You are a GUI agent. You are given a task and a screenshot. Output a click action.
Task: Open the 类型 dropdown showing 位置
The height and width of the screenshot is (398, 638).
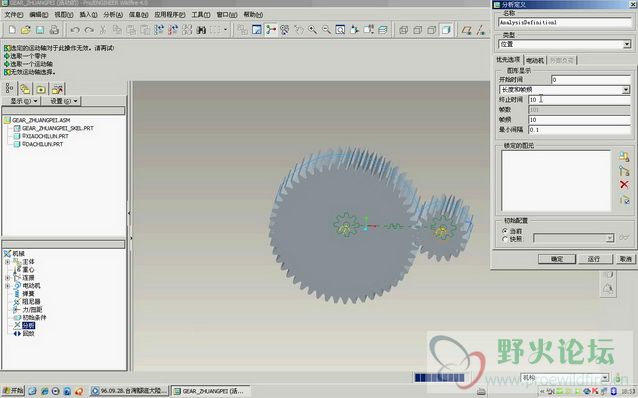point(565,44)
